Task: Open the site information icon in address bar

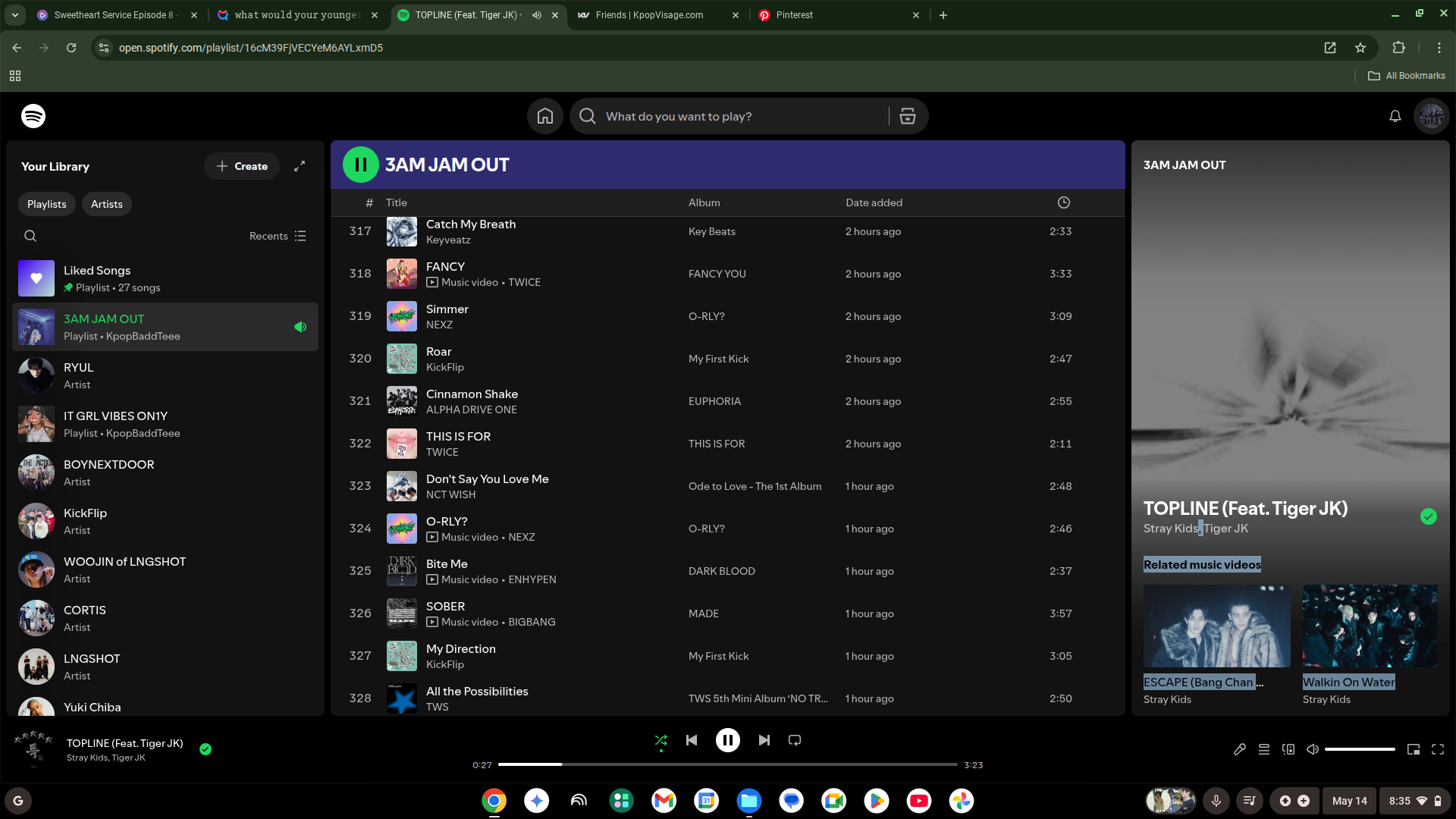Action: [104, 48]
